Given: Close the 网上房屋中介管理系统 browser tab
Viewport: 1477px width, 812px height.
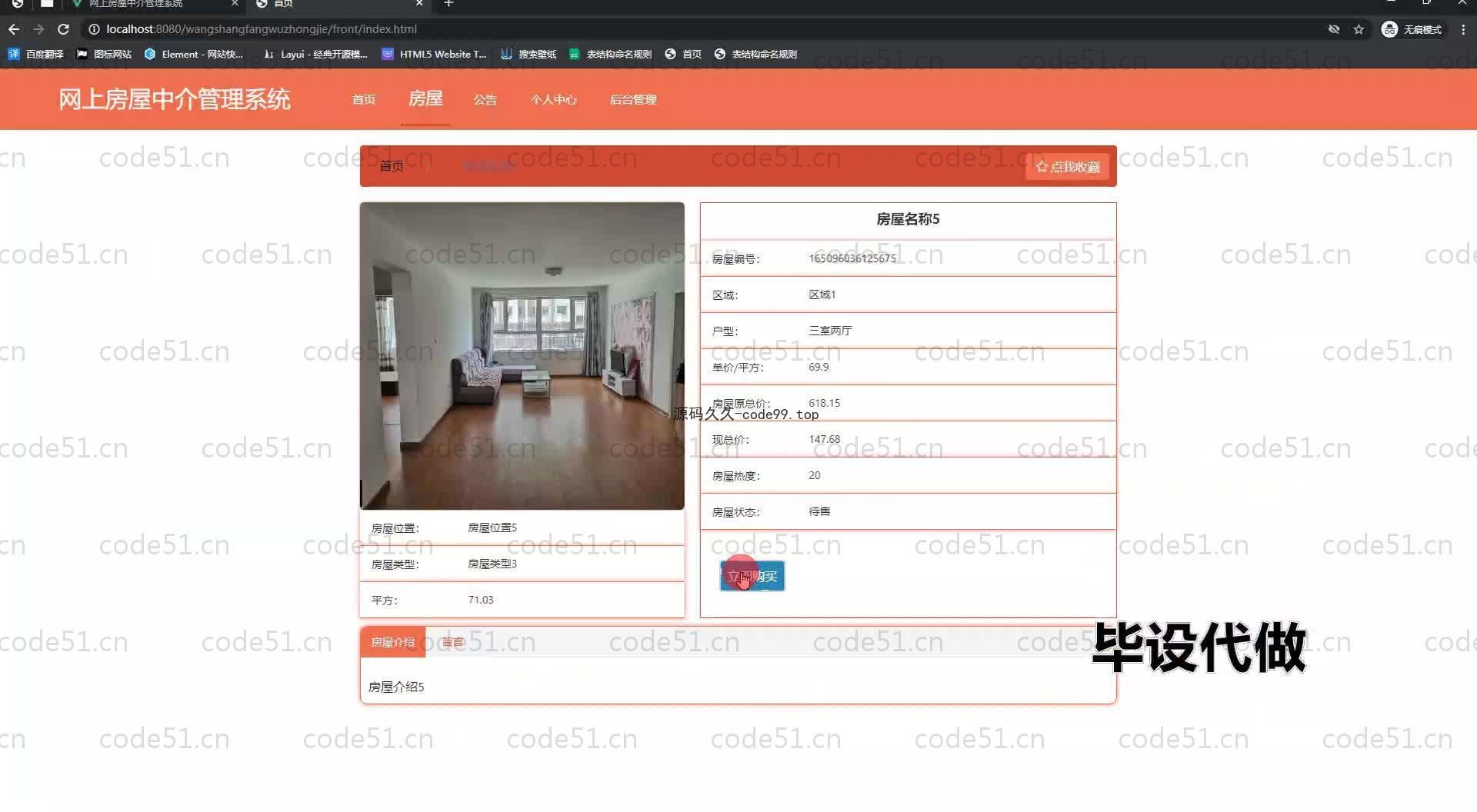Looking at the screenshot, I should [x=235, y=4].
